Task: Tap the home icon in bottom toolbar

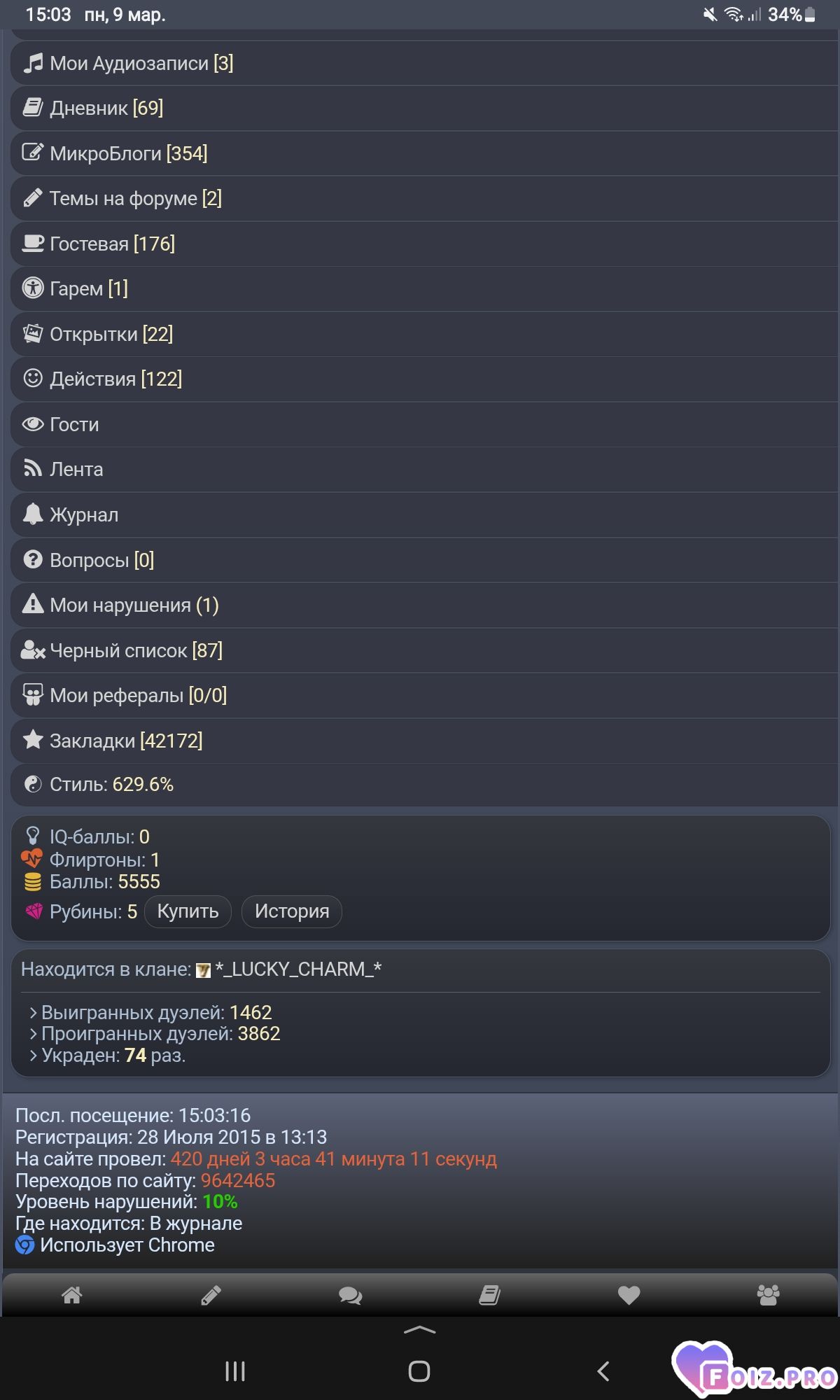Action: coord(72,1295)
